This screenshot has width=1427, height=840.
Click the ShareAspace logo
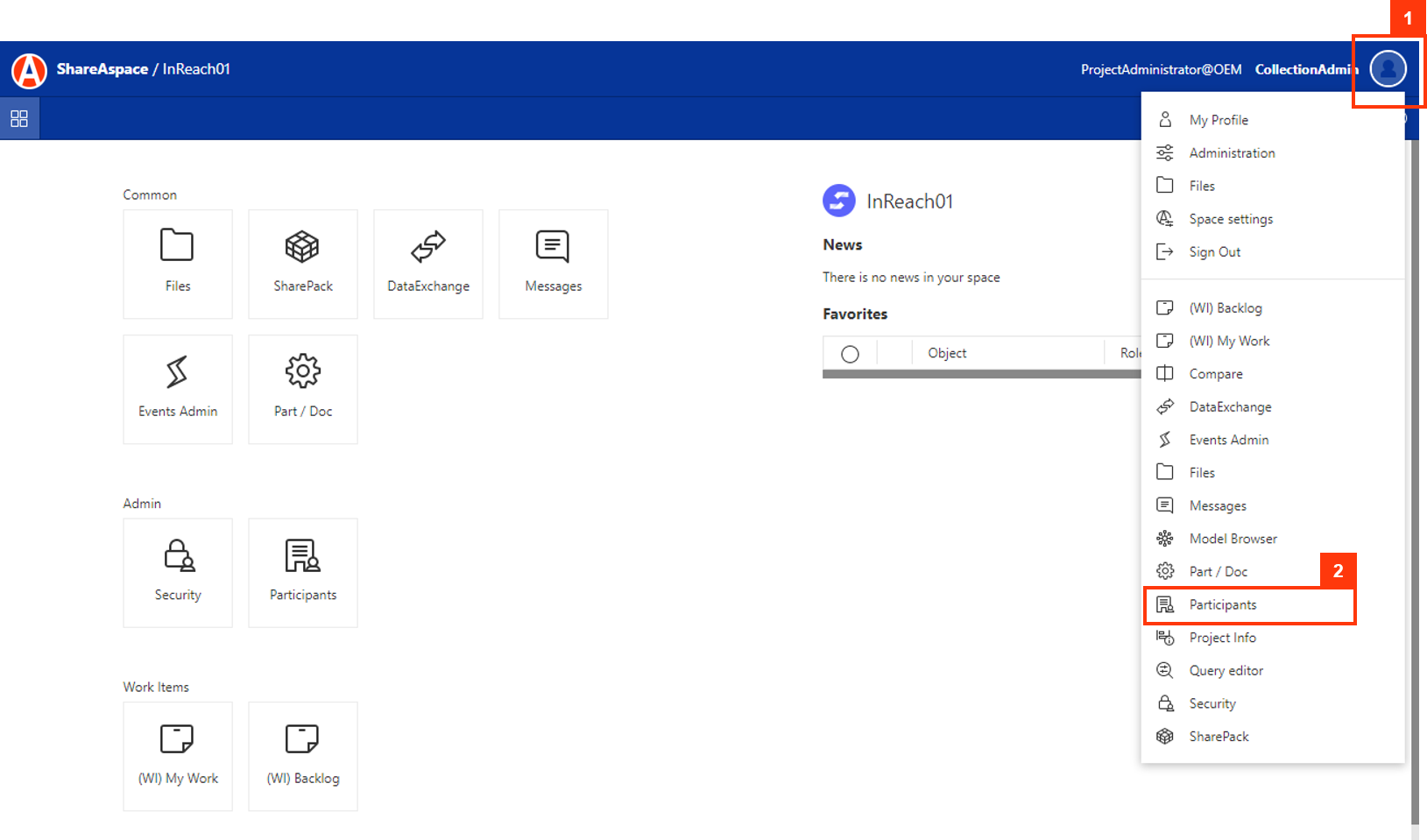[x=29, y=69]
